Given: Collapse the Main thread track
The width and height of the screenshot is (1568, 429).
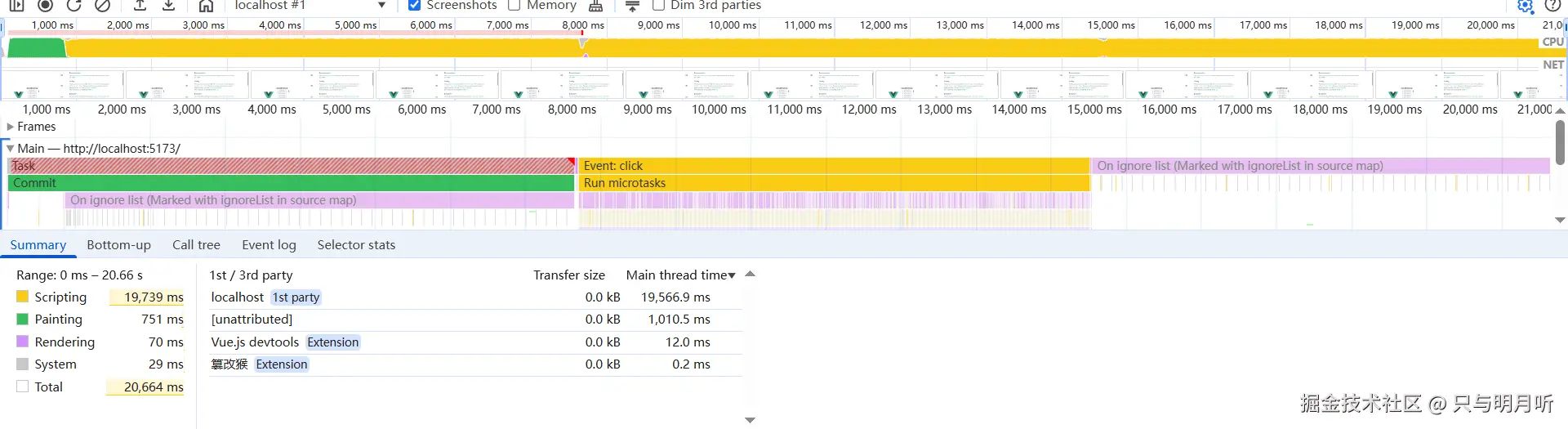Looking at the screenshot, I should pyautogui.click(x=10, y=149).
